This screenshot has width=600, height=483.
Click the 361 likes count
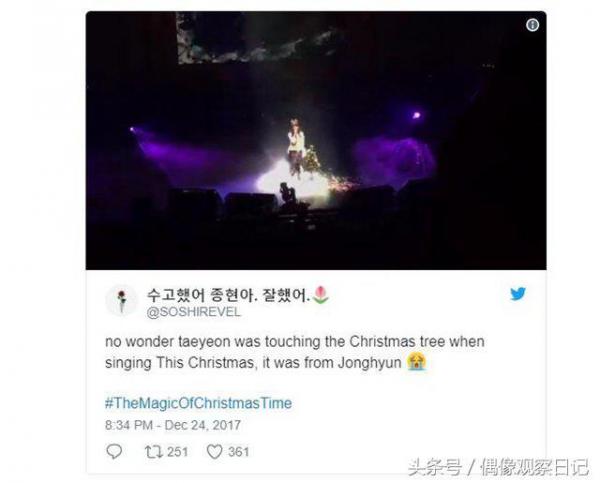pyautogui.click(x=238, y=452)
